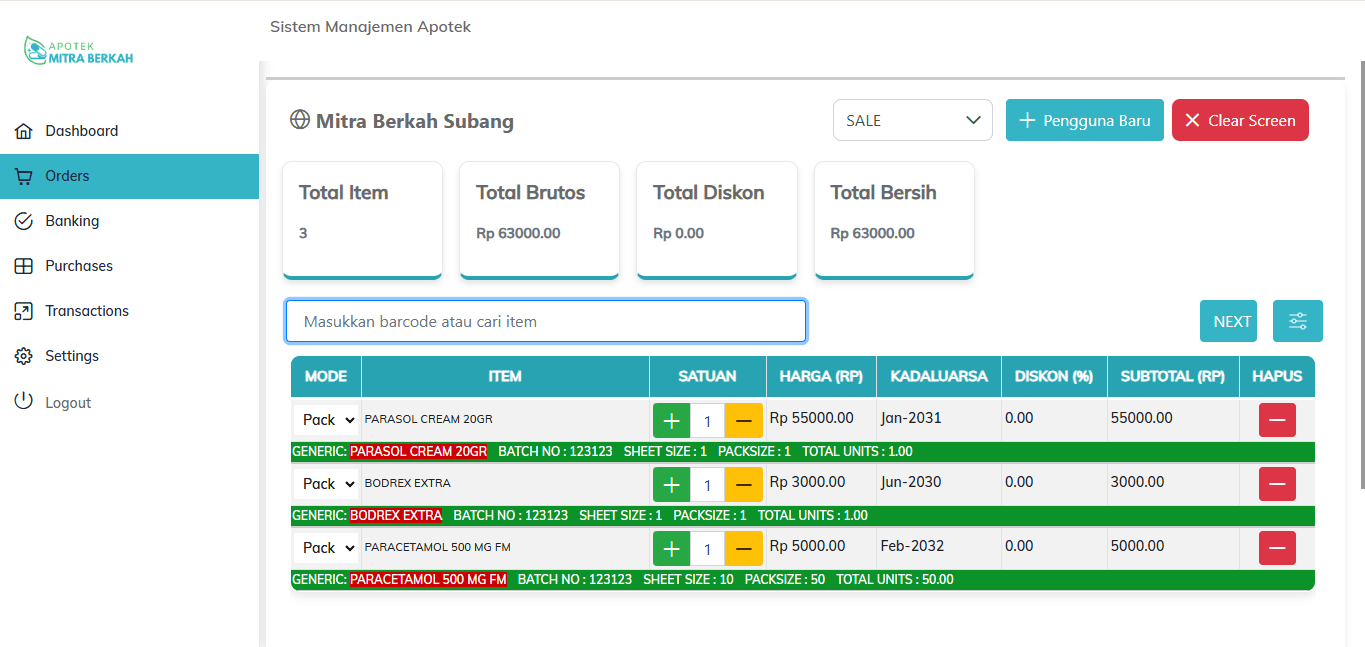Click the Pengguna Baru button
Viewport: 1365px width, 647px height.
click(x=1084, y=120)
